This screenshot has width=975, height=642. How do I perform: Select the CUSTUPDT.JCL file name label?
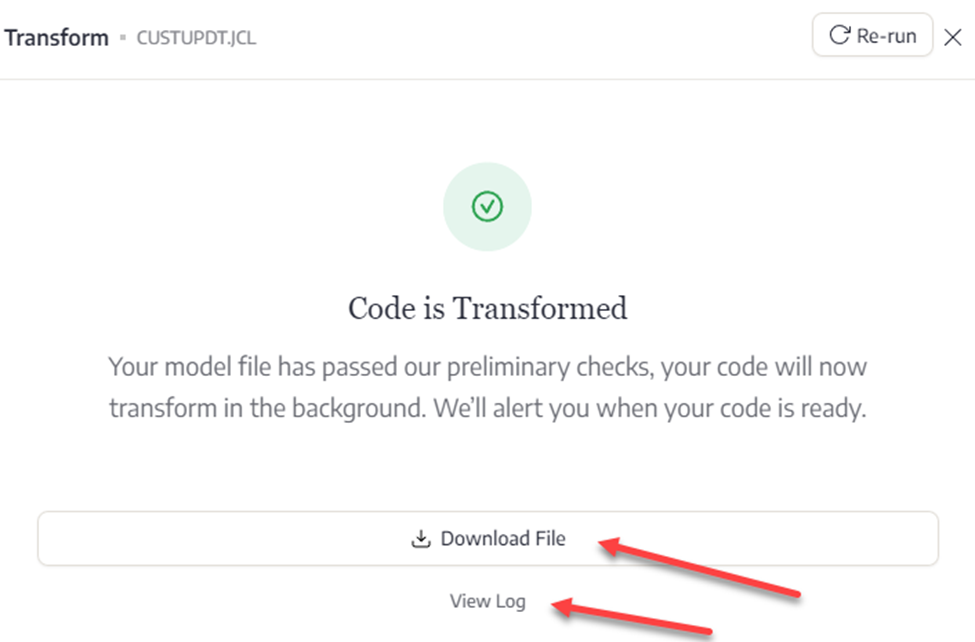(196, 38)
